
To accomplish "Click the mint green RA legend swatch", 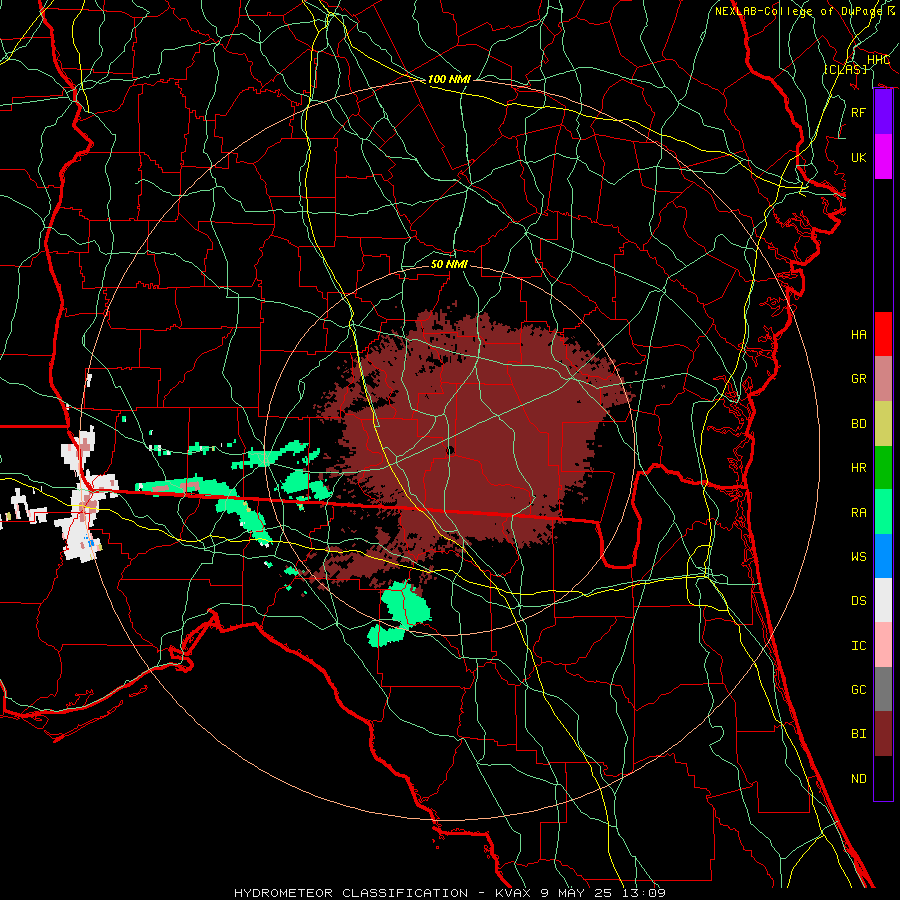I will 883,512.
